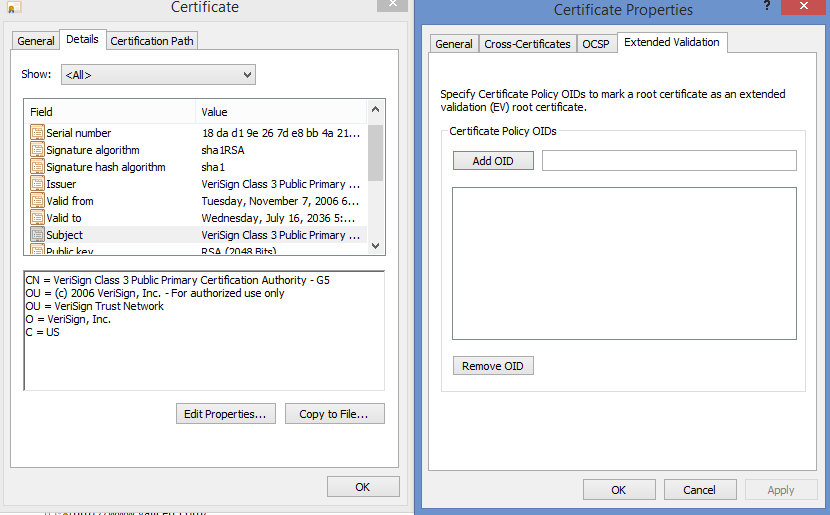The image size is (830, 515).
Task: Click the value 'Wednesday, July 16, 2036'
Action: pos(278,218)
